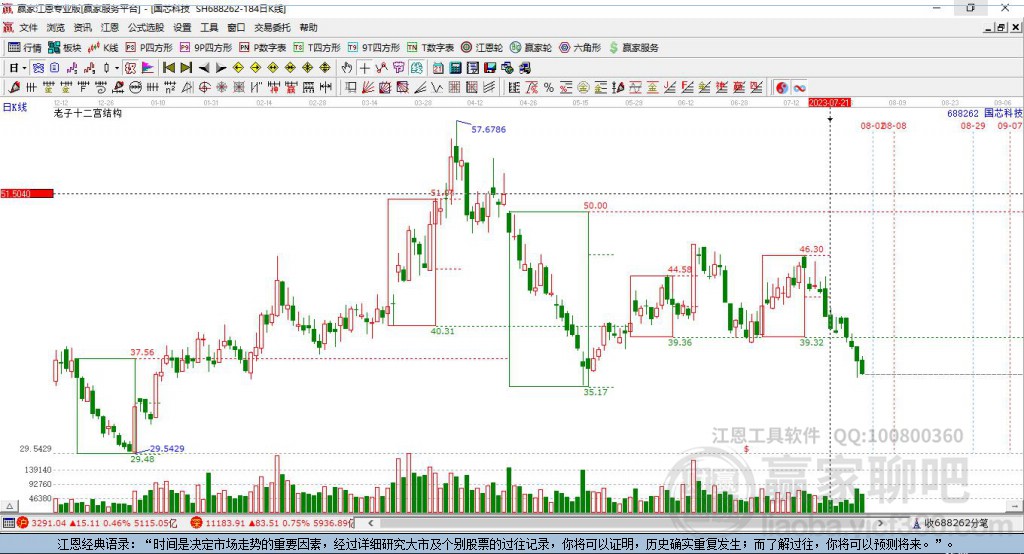Open the 公式选股 menu
This screenshot has width=1024, height=554.
[146, 27]
